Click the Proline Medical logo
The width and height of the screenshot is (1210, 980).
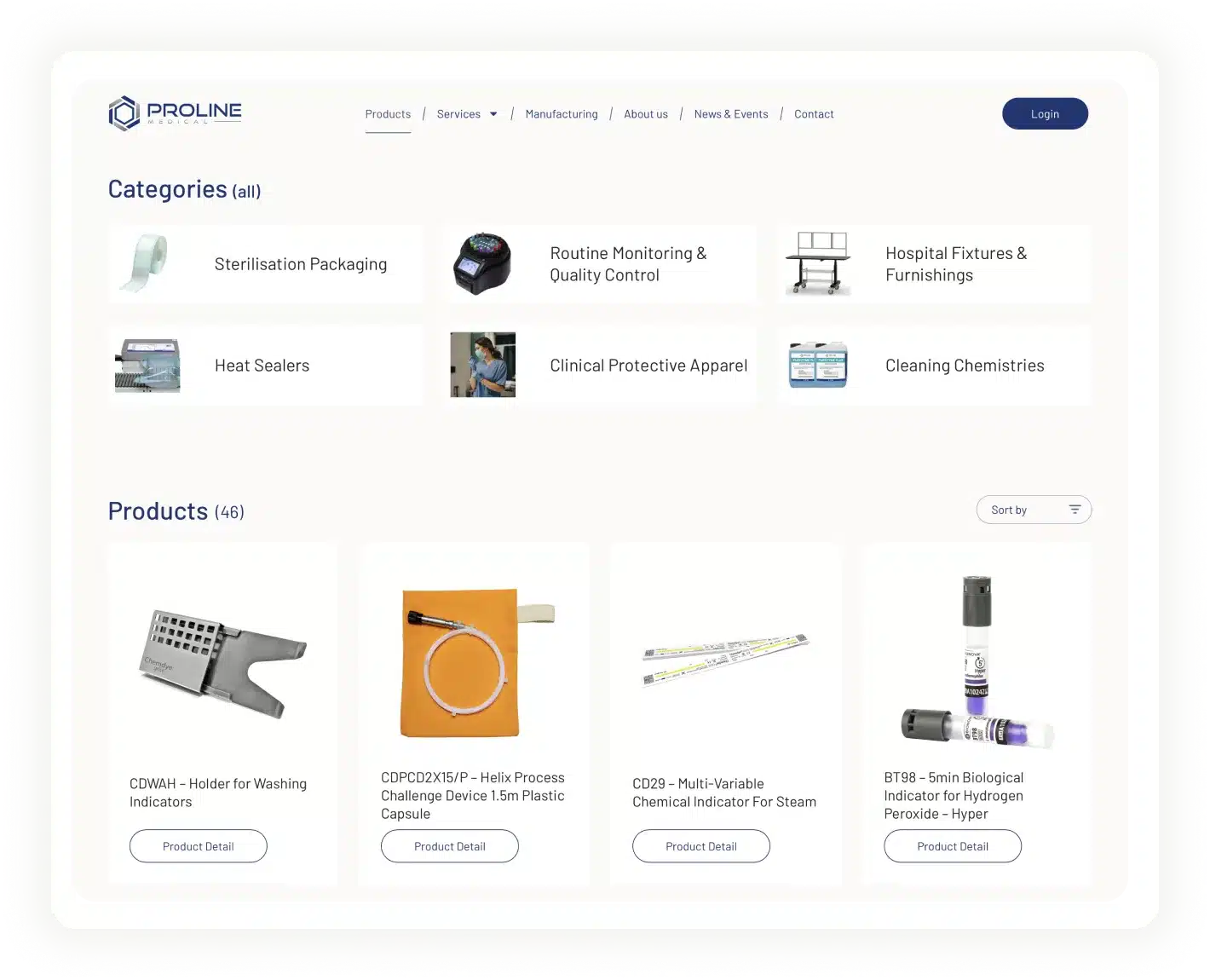(176, 112)
